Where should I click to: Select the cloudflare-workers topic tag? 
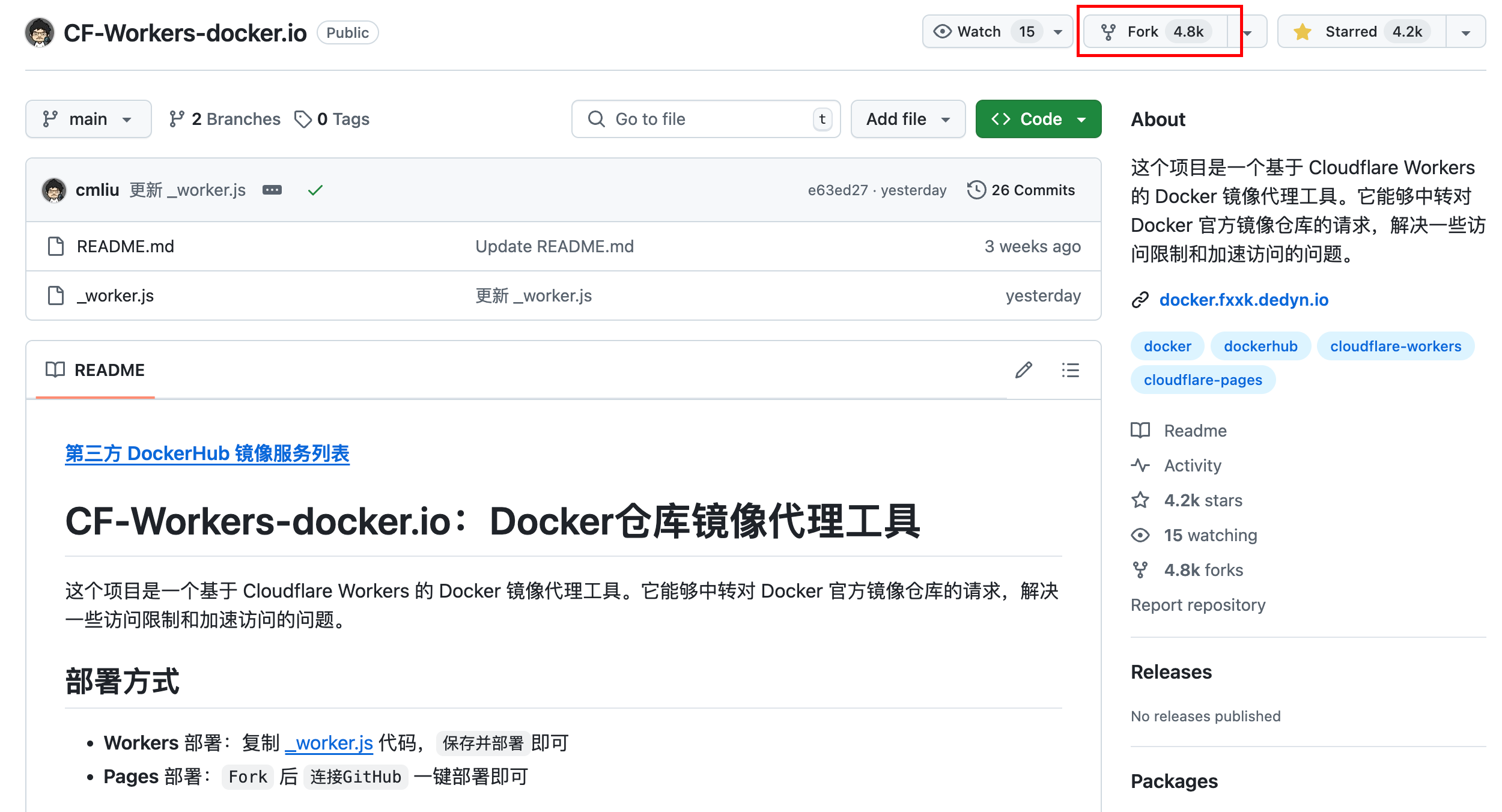click(1395, 347)
